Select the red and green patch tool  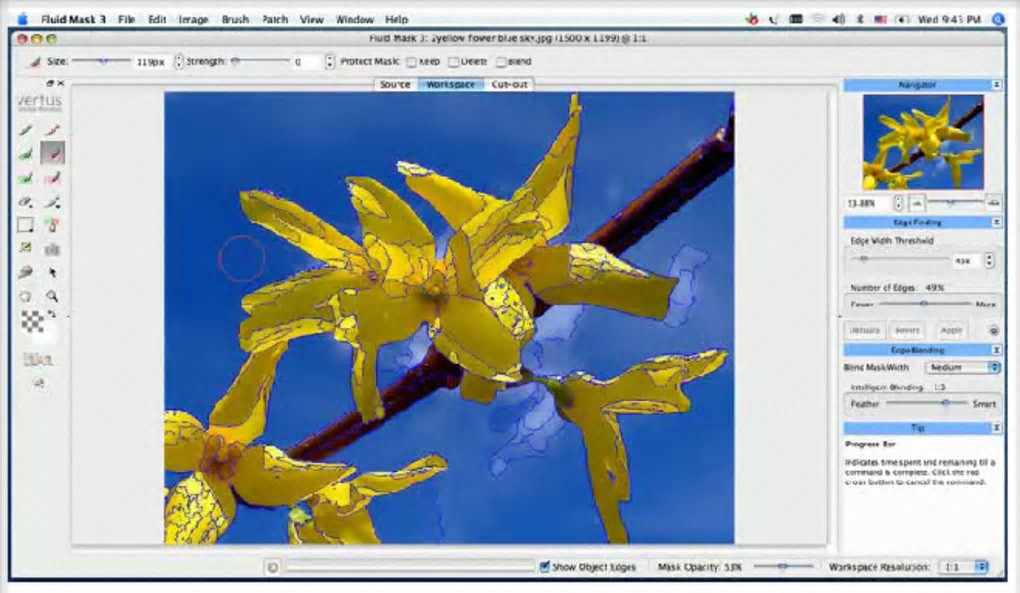click(53, 225)
